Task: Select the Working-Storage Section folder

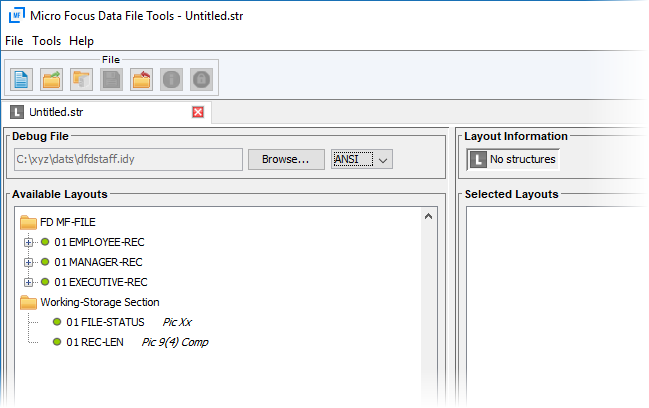Action: pyautogui.click(x=99, y=302)
